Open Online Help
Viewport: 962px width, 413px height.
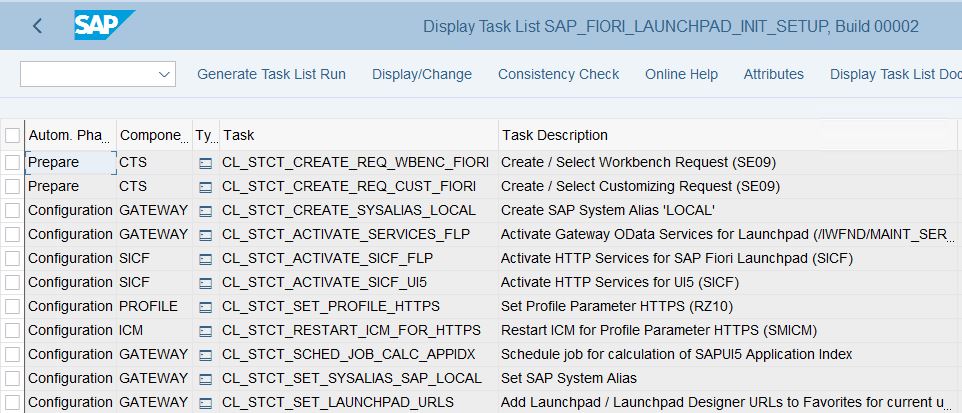pyautogui.click(x=681, y=74)
